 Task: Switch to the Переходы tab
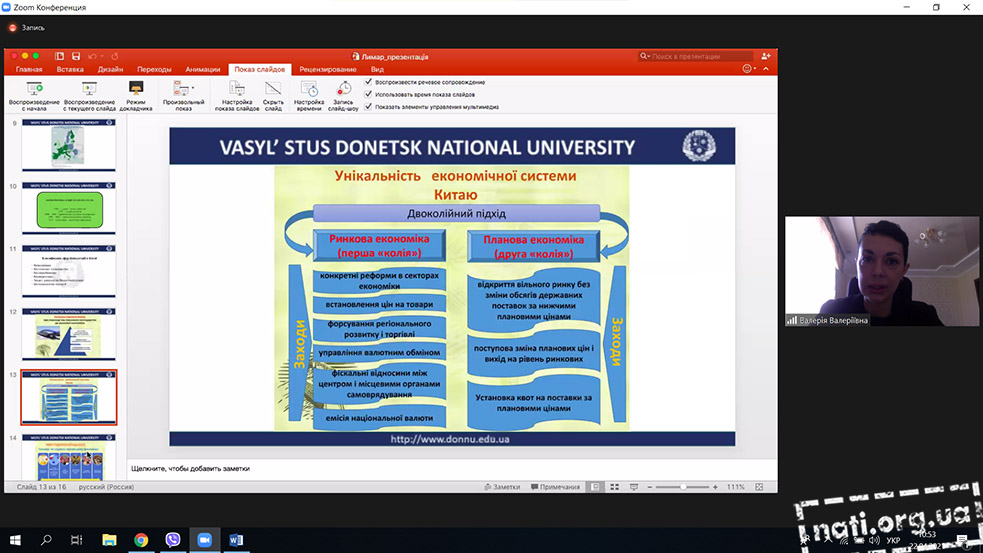(x=154, y=70)
